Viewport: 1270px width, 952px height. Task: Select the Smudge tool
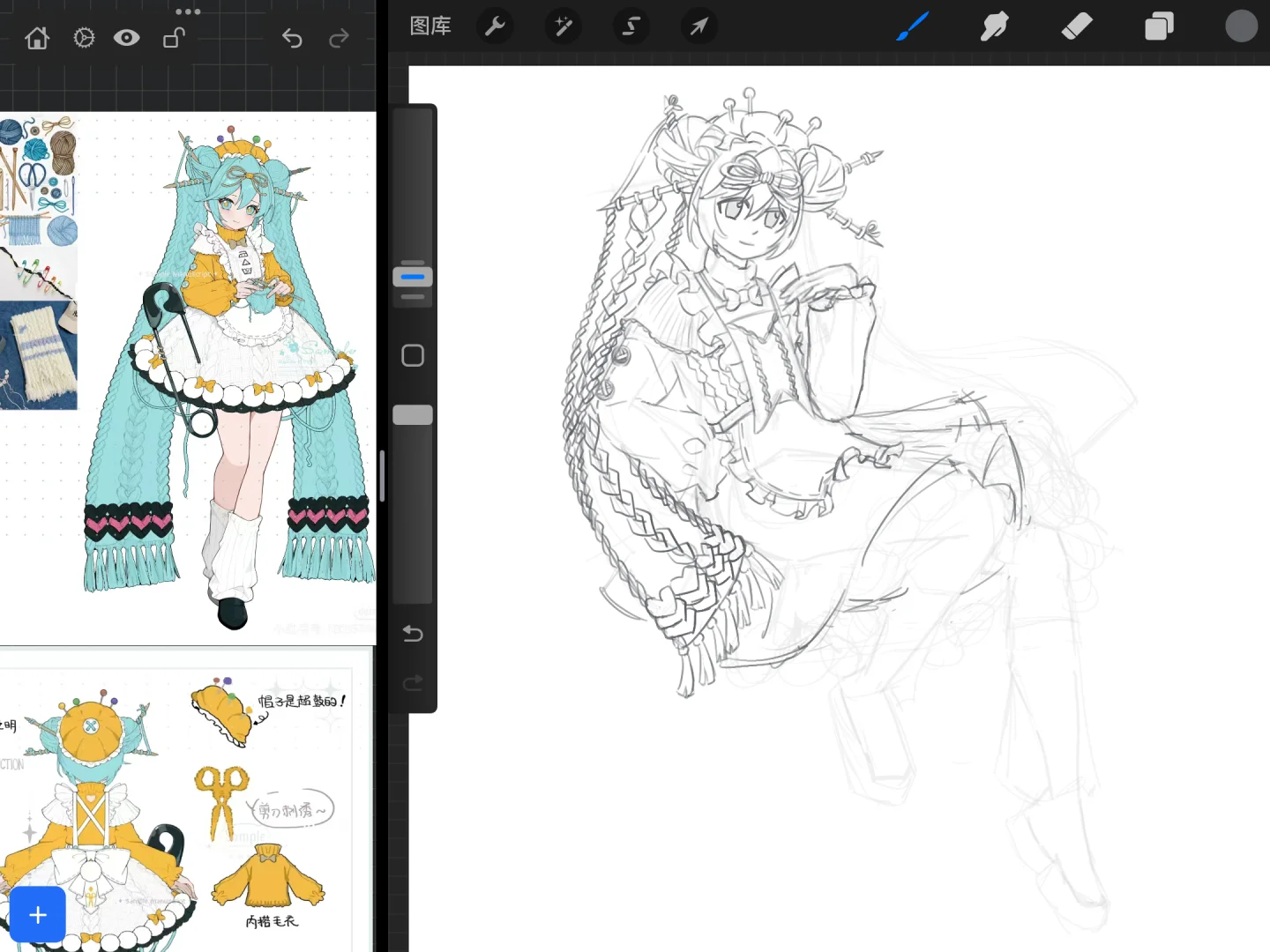(994, 26)
